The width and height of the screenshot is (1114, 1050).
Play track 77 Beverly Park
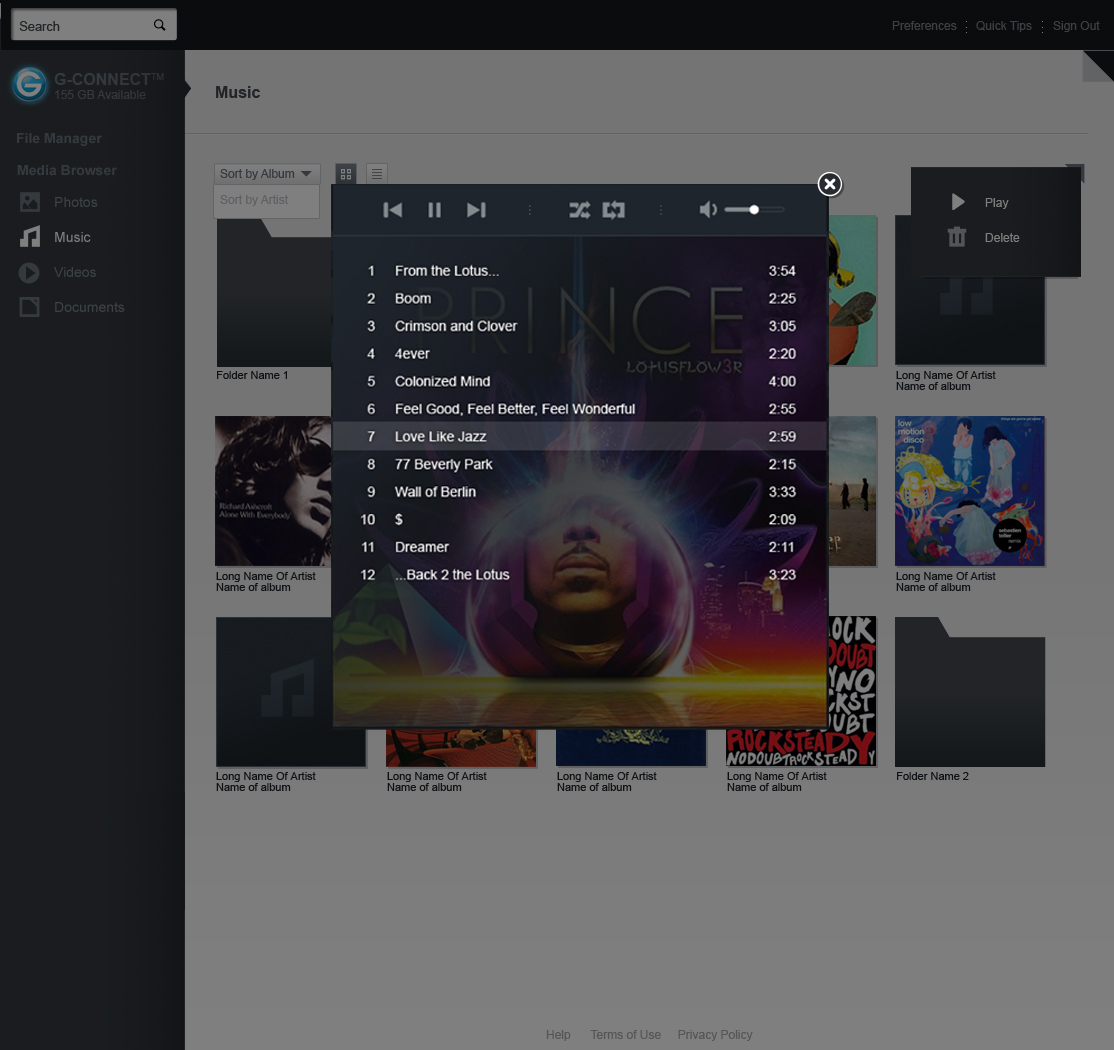coord(579,464)
